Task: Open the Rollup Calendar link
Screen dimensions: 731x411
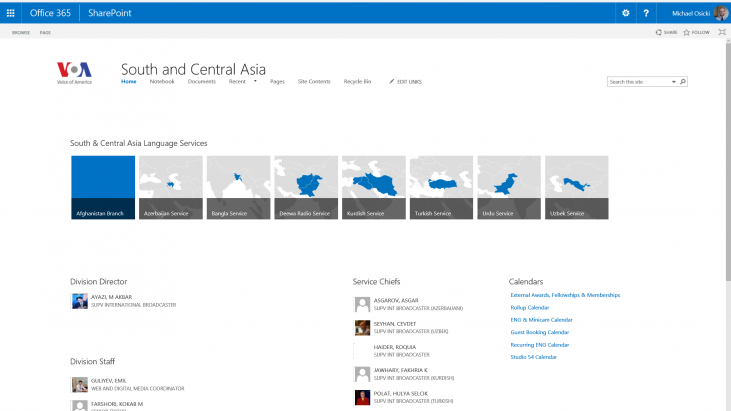Action: pos(530,308)
